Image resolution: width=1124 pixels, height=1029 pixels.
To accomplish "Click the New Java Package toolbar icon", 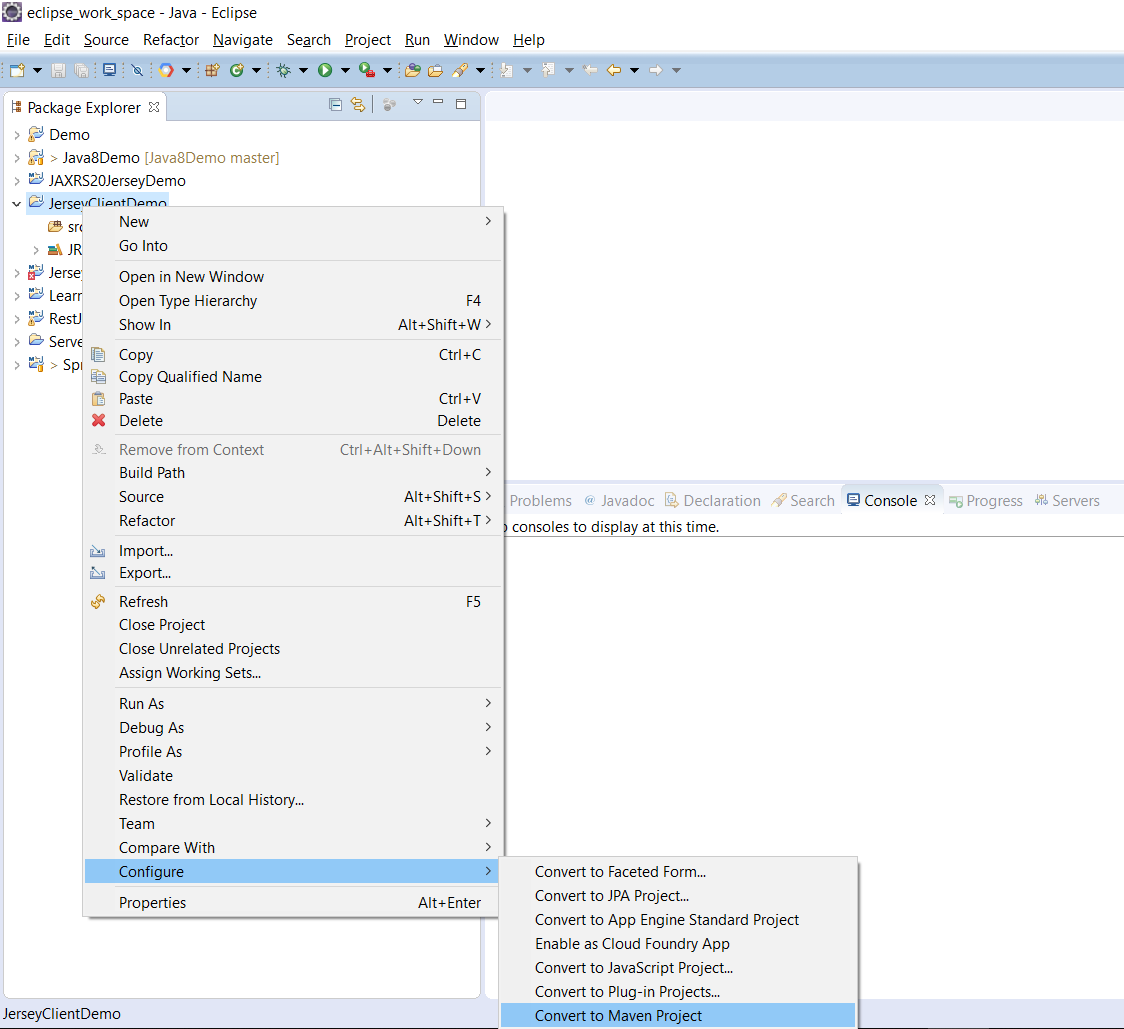I will click(x=212, y=70).
